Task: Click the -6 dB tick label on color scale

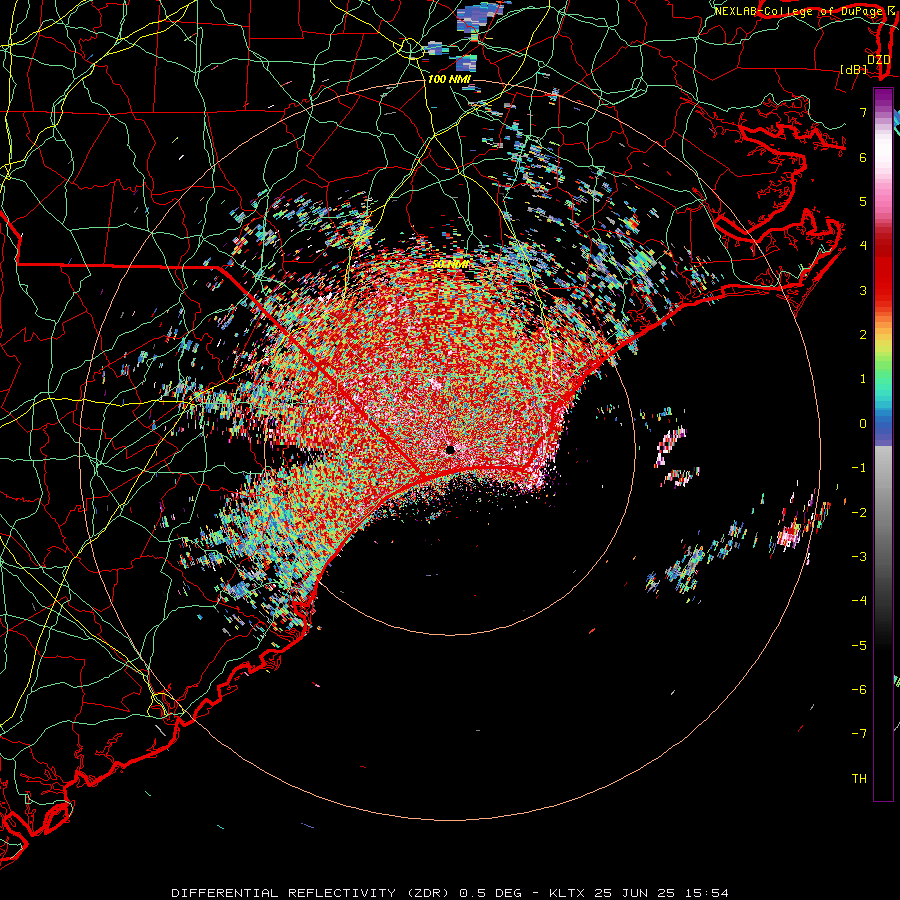Action: [x=859, y=690]
